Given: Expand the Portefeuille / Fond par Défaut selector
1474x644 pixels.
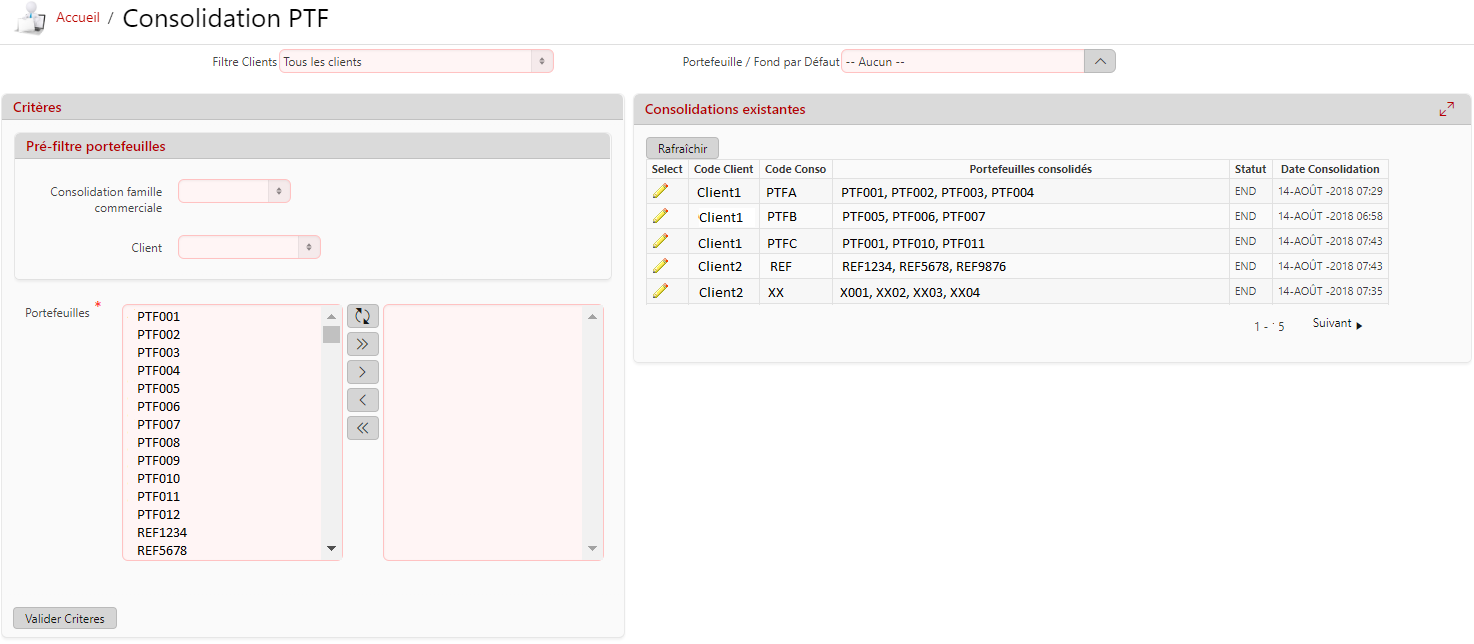Looking at the screenshot, I should (x=1099, y=62).
